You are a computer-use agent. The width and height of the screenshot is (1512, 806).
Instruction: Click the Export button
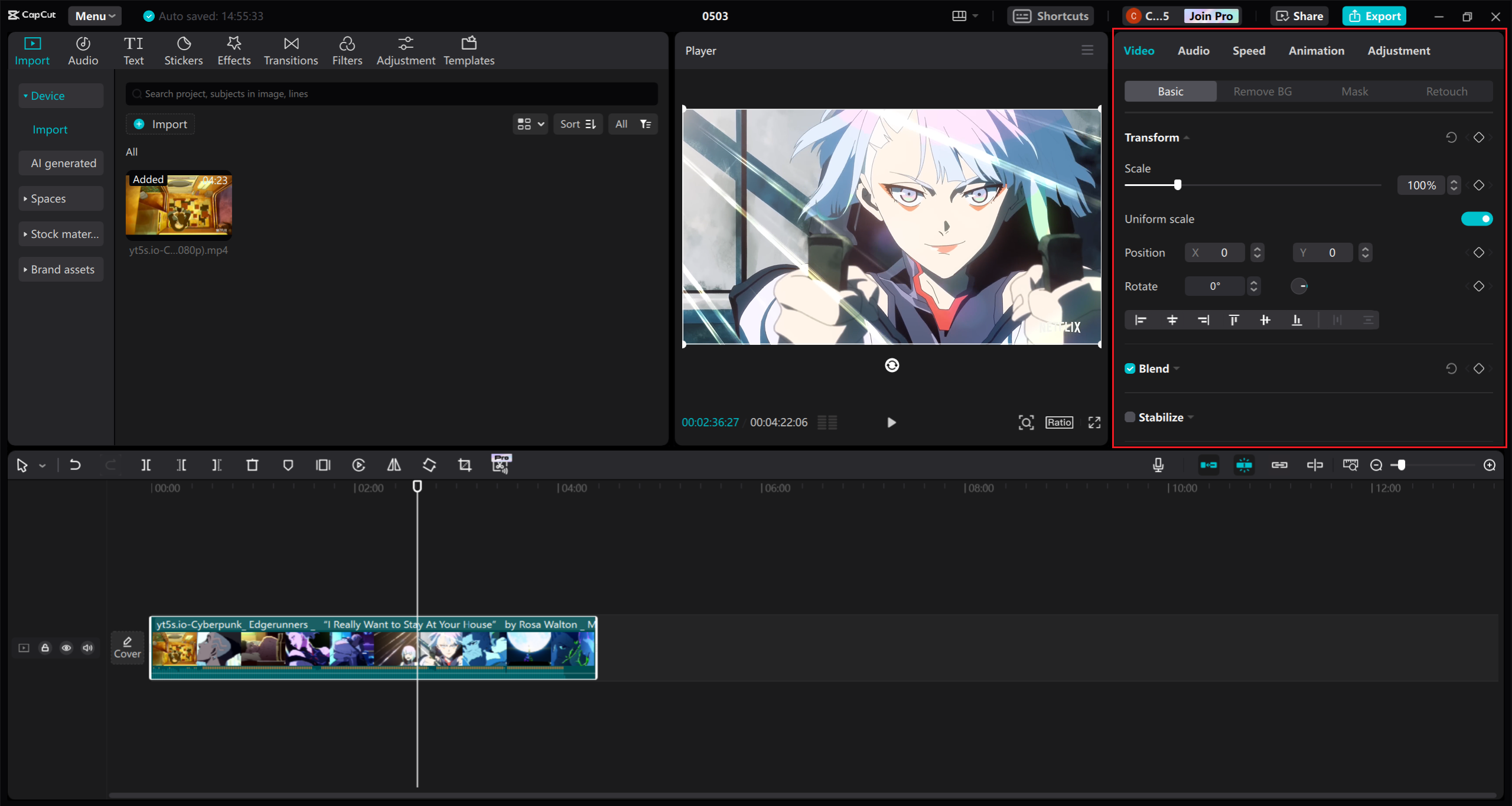(1374, 16)
